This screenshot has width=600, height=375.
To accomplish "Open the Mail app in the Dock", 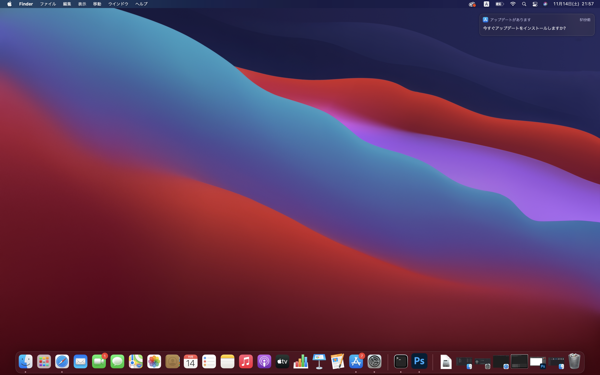I will pos(80,361).
